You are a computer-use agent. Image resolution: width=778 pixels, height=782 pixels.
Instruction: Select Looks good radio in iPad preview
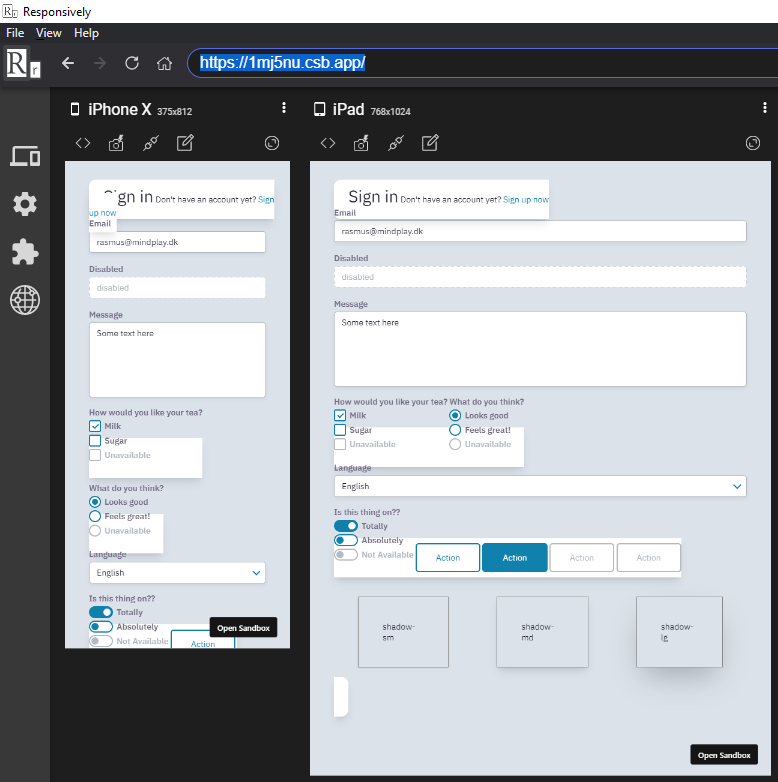tap(455, 415)
